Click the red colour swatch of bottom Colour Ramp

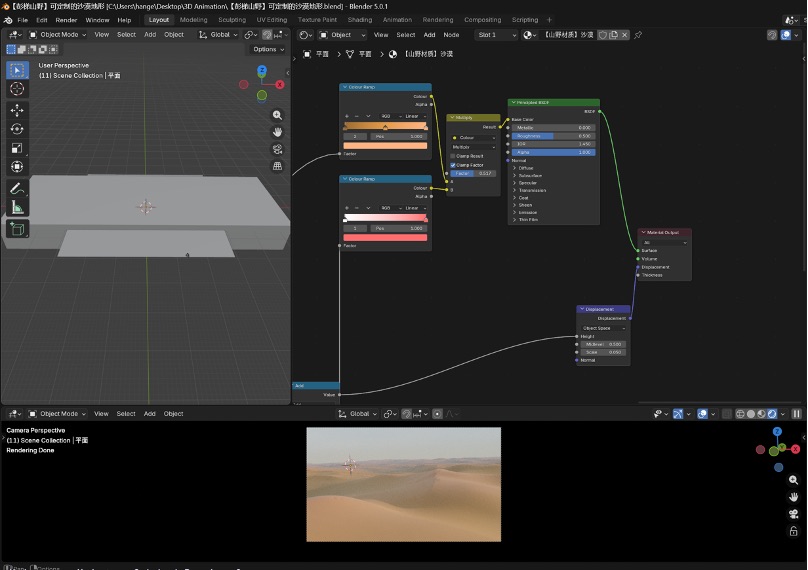385,238
